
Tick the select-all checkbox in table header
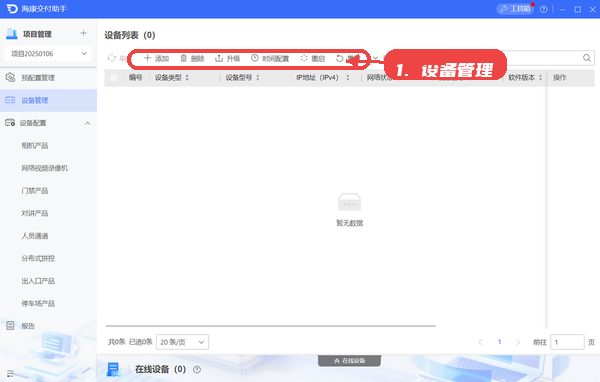tap(114, 78)
